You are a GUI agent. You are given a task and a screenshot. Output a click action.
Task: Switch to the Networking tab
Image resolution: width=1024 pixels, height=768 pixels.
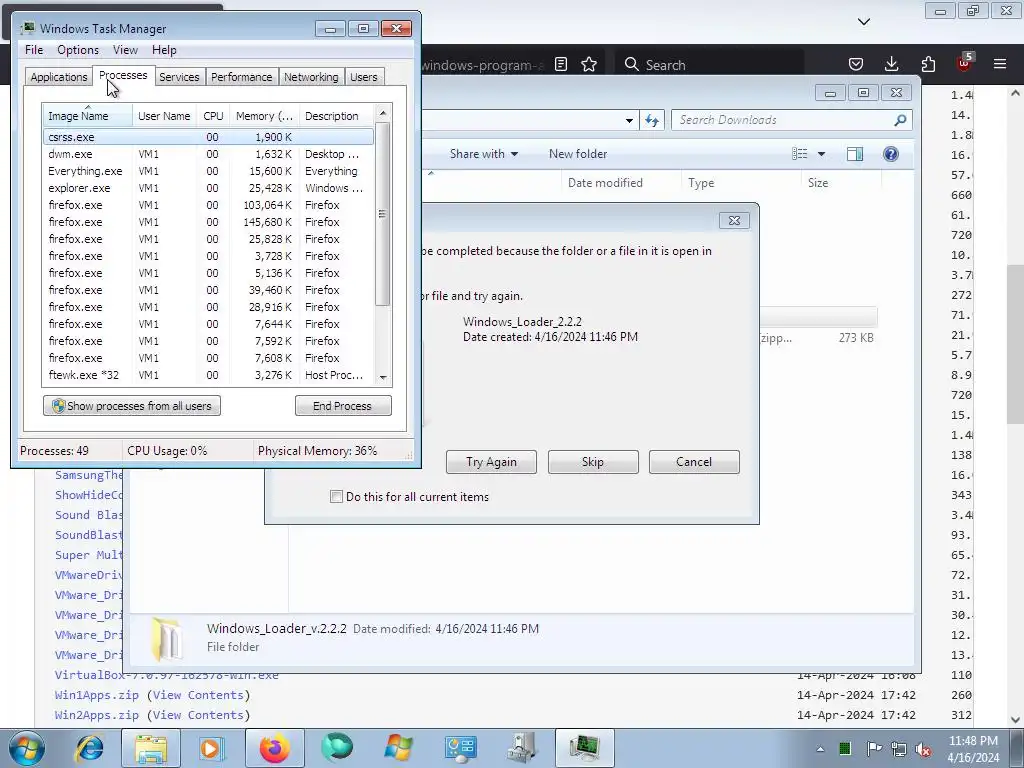311,77
